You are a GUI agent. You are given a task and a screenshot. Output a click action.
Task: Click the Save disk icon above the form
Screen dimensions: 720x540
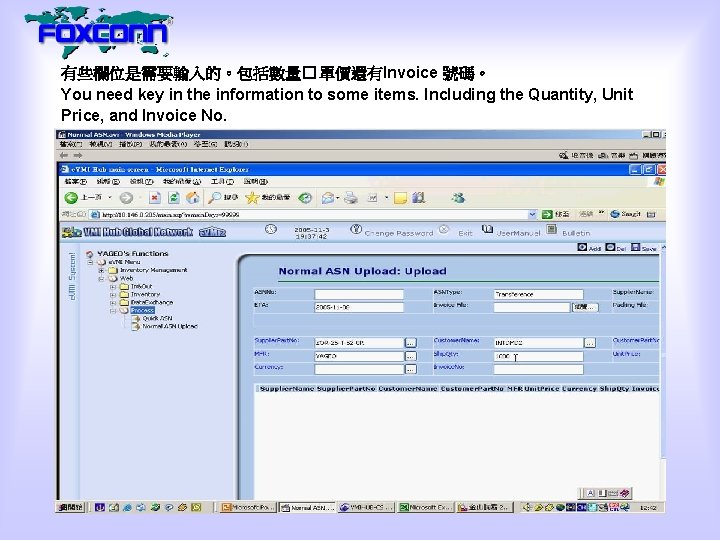coord(636,248)
